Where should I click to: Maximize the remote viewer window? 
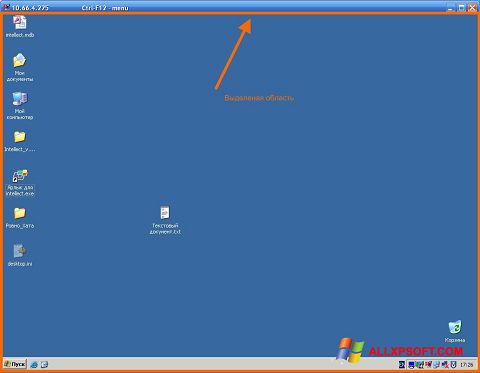pos(462,8)
